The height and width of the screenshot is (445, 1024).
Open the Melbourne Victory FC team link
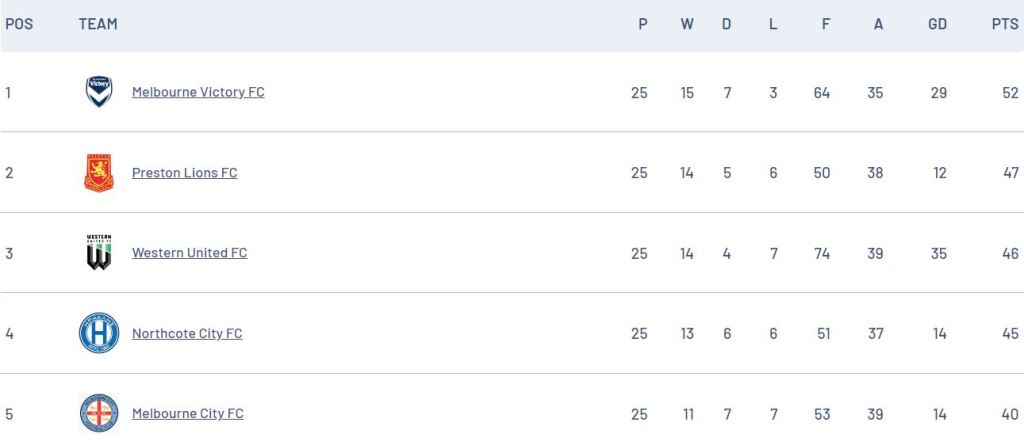pyautogui.click(x=198, y=92)
